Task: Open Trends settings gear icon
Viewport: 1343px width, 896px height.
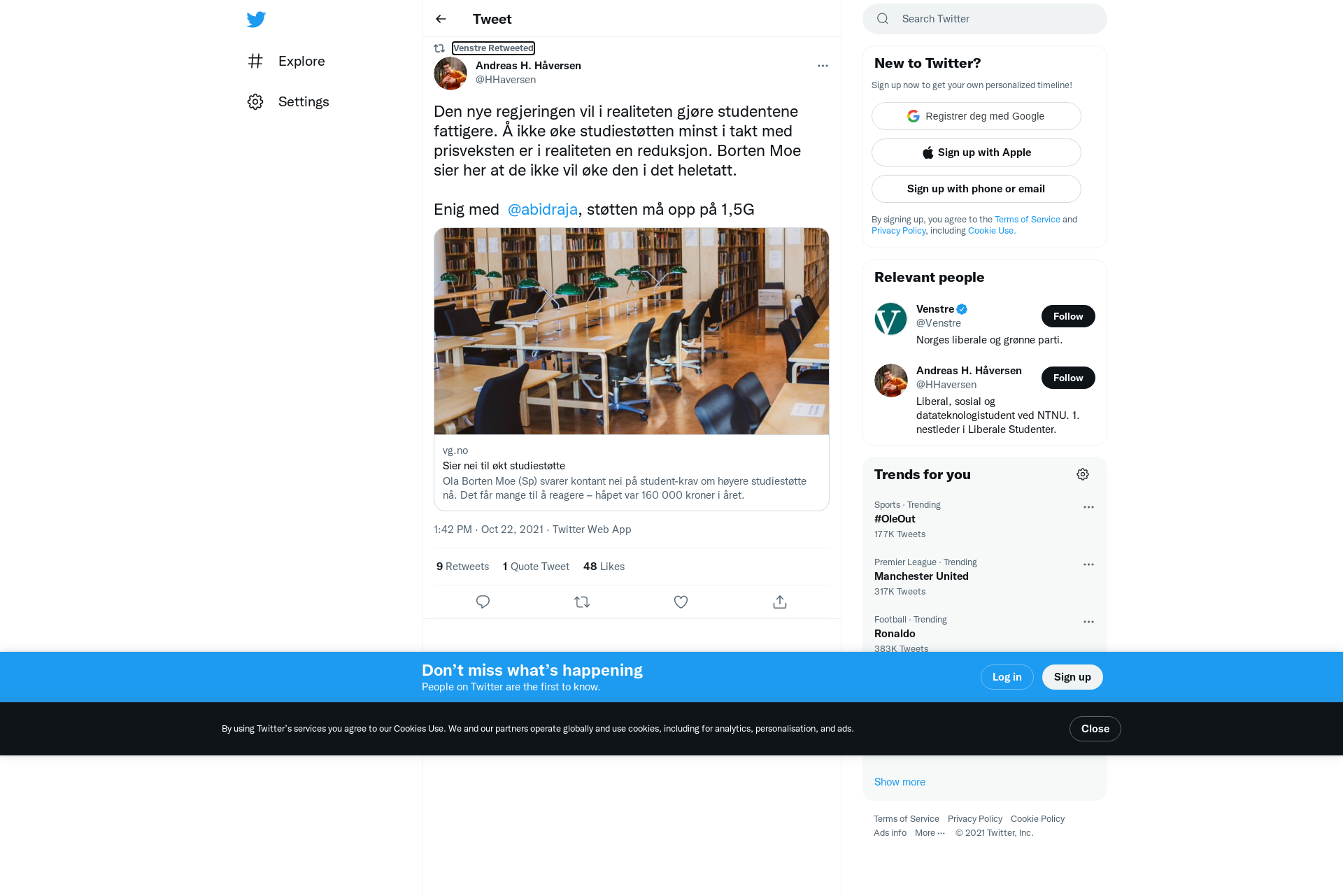Action: click(1083, 474)
